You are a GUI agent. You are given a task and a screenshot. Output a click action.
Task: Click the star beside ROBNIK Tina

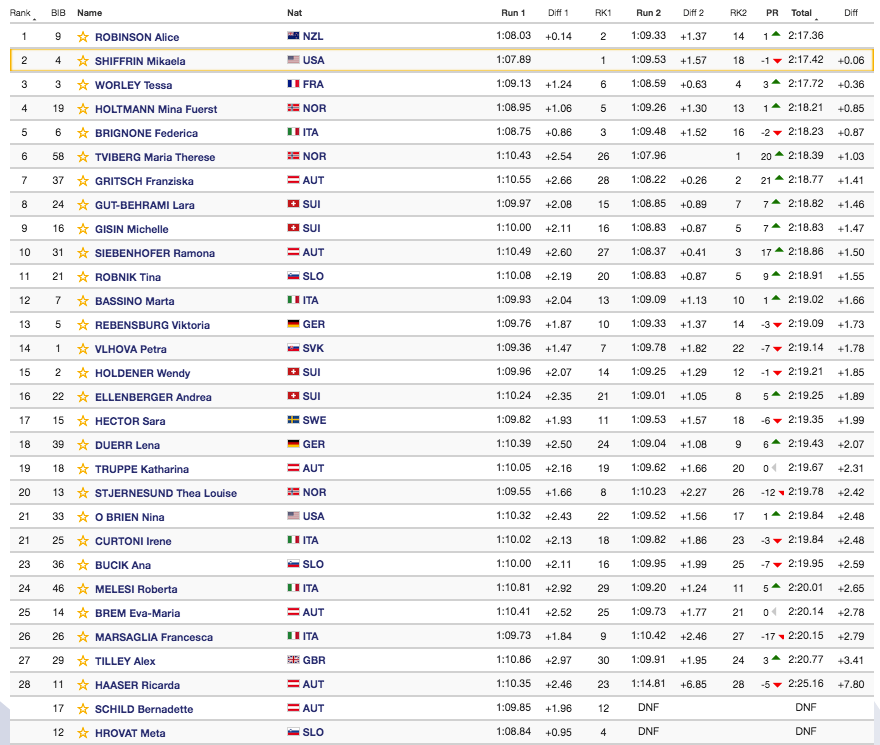(83, 277)
